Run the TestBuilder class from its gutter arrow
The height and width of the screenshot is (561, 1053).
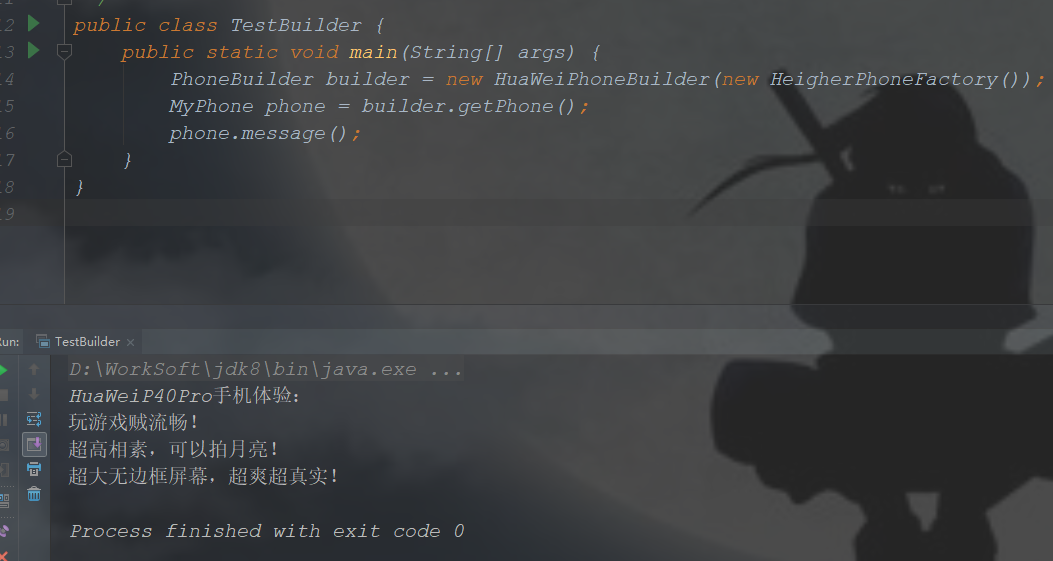click(x=34, y=24)
